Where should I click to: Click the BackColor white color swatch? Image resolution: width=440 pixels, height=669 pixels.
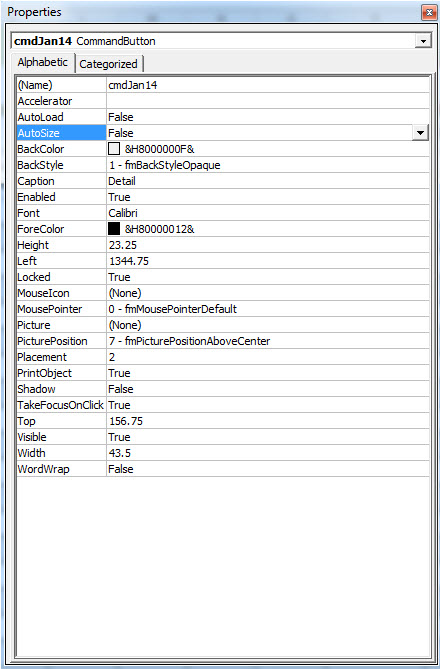114,149
